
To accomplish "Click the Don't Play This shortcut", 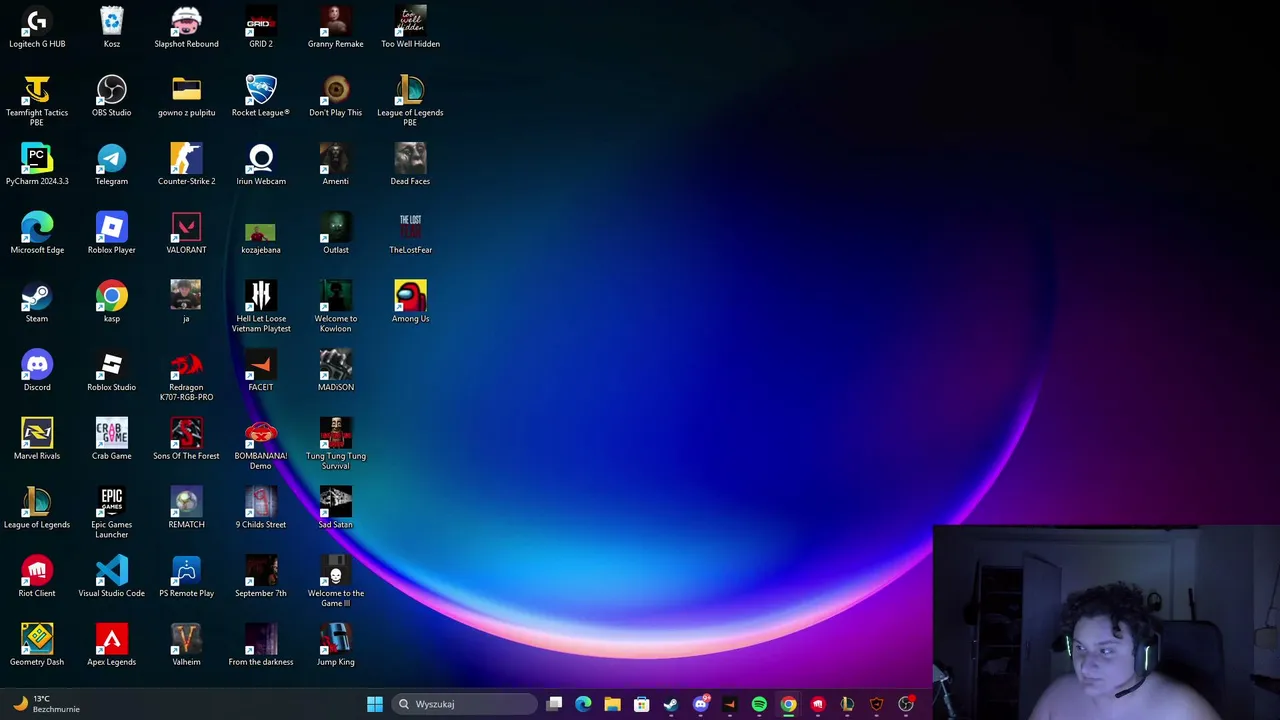I will (x=336, y=96).
